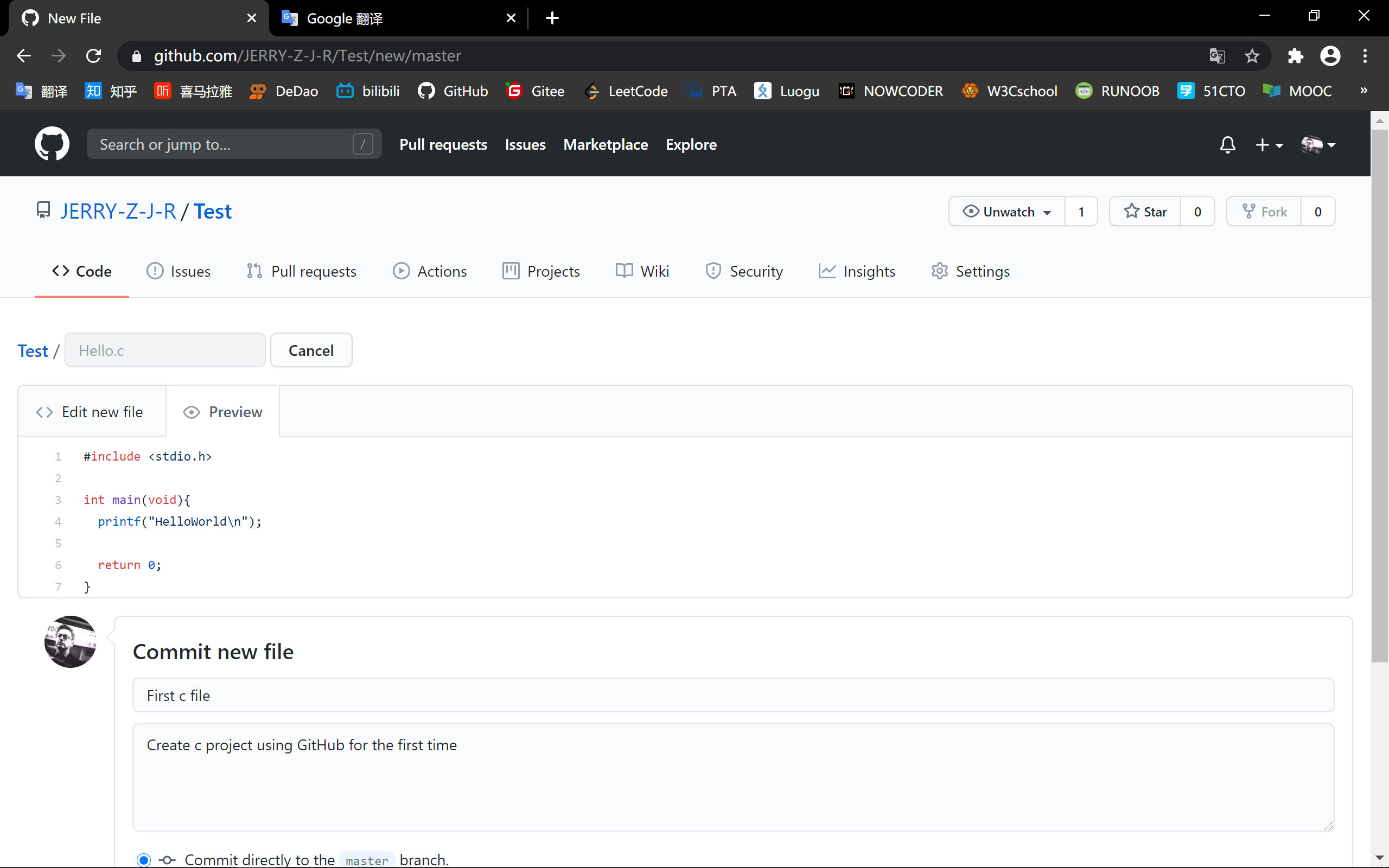Open the Chrome profile avatar icon
This screenshot has width=1389, height=868.
tap(1330, 56)
